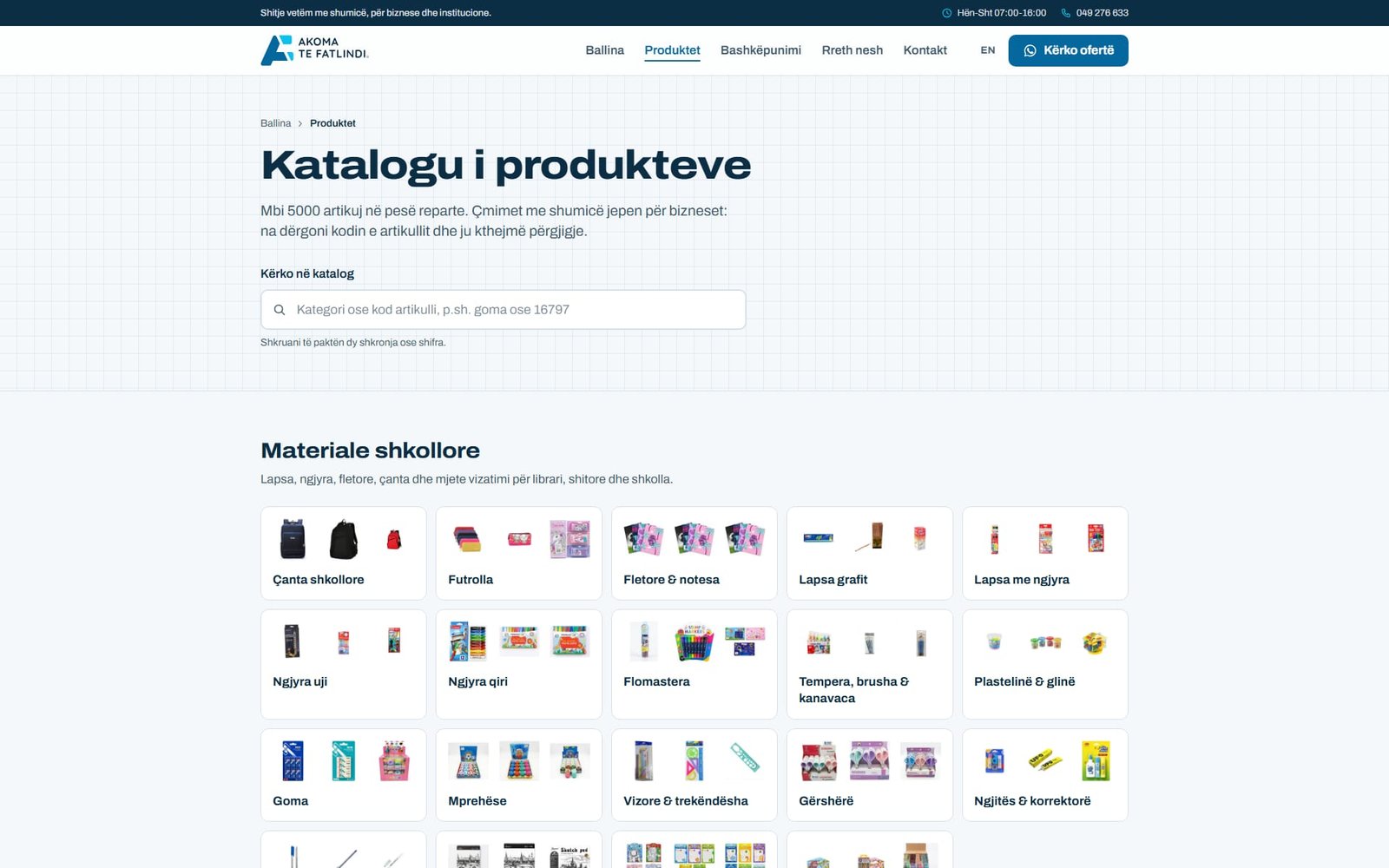The height and width of the screenshot is (868, 1389).
Task: Click the Kërko në katalog label
Action: [307, 273]
